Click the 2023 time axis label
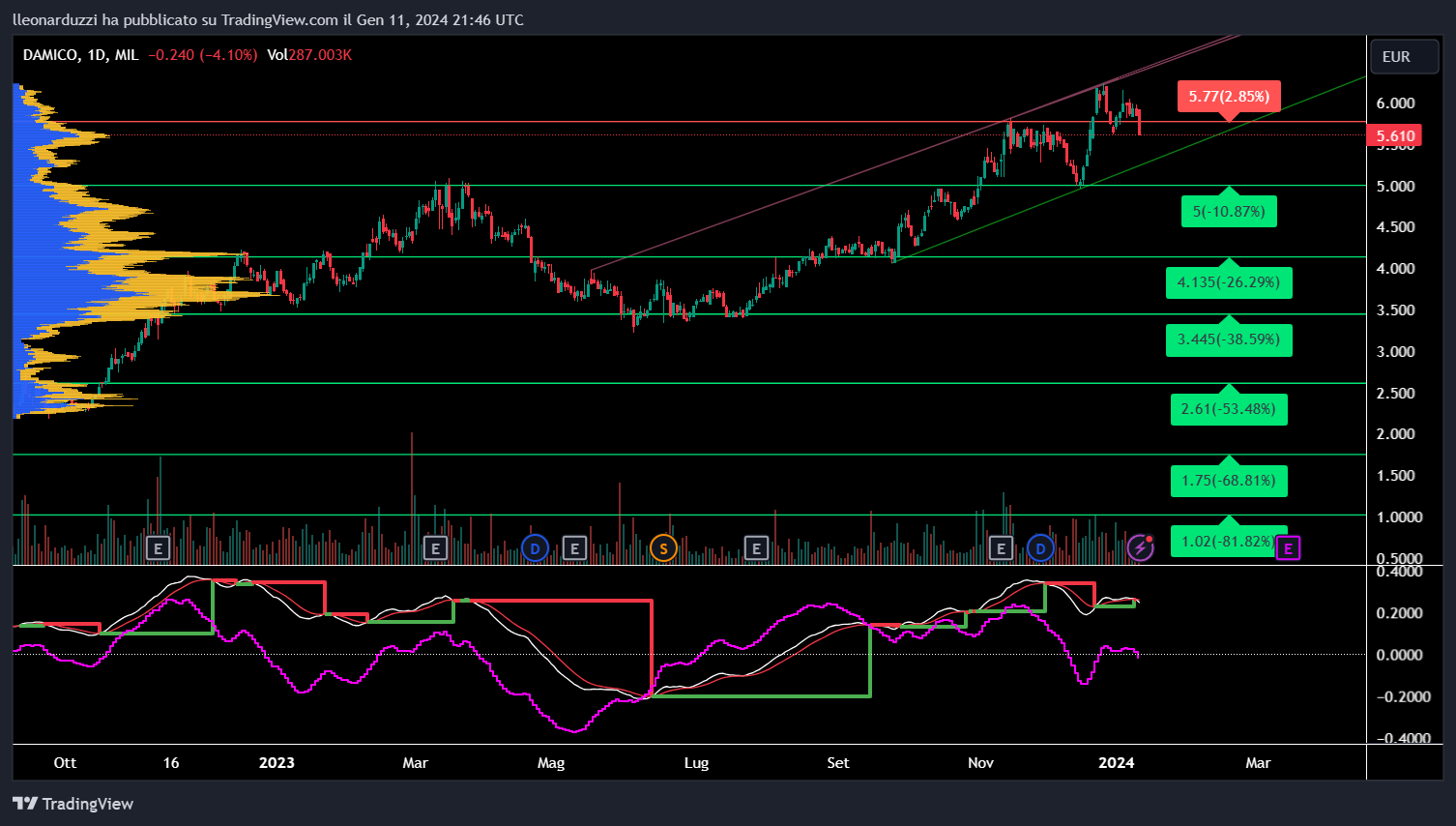Image resolution: width=1456 pixels, height=826 pixels. 277,763
